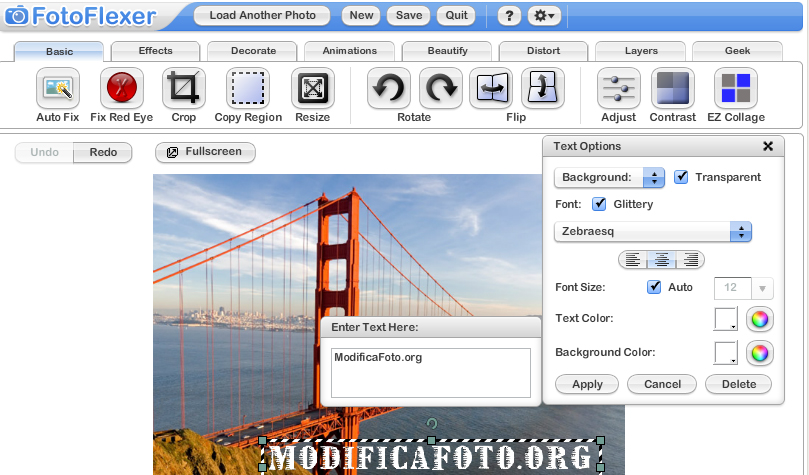Switch to the Effects tab
The width and height of the screenshot is (809, 475).
point(155,51)
